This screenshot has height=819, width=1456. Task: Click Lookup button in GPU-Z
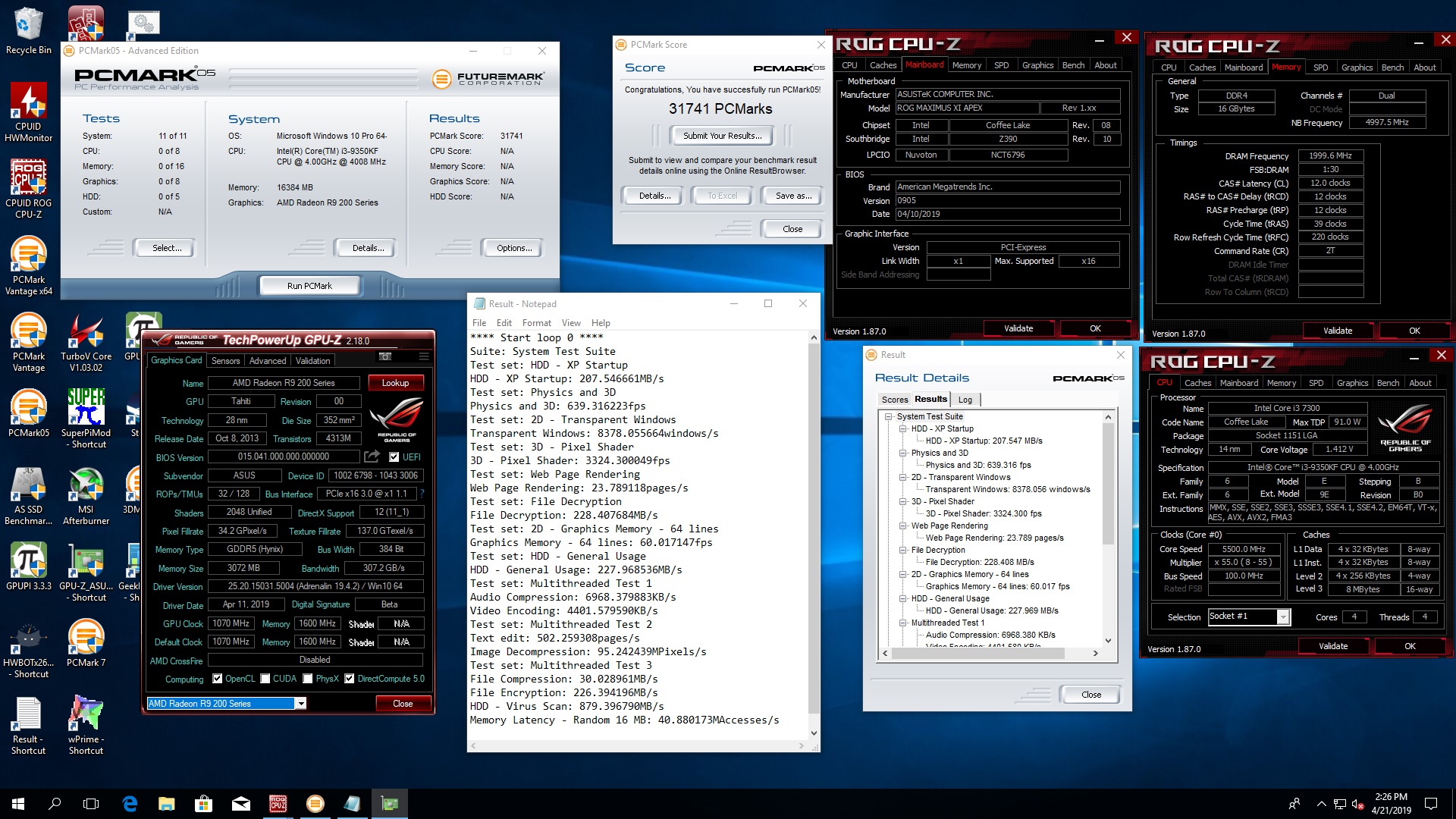395,383
